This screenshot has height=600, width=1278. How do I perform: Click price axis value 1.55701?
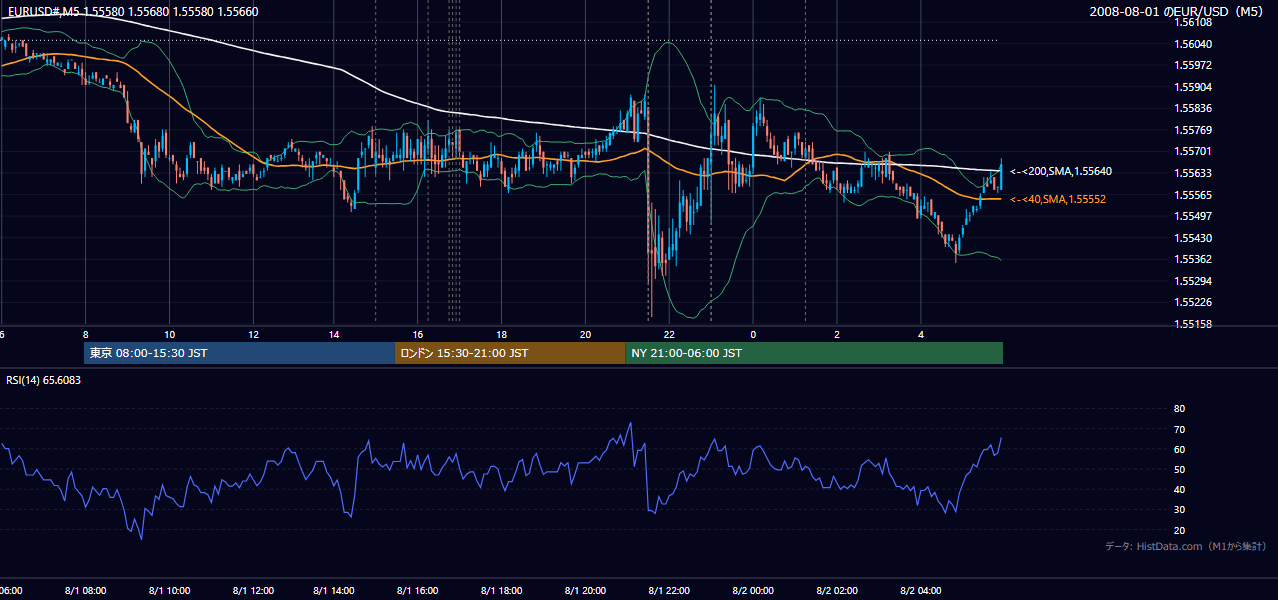coord(1193,151)
